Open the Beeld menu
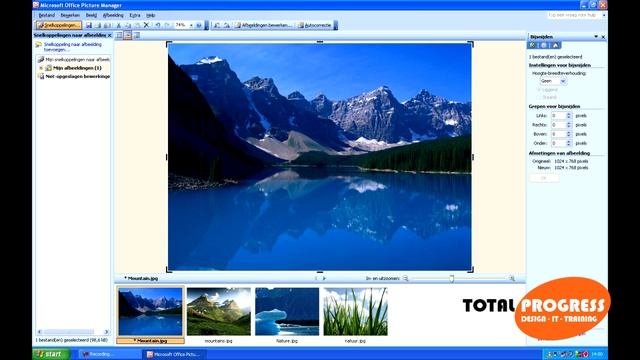Viewport: 640px width, 360px height. point(91,15)
